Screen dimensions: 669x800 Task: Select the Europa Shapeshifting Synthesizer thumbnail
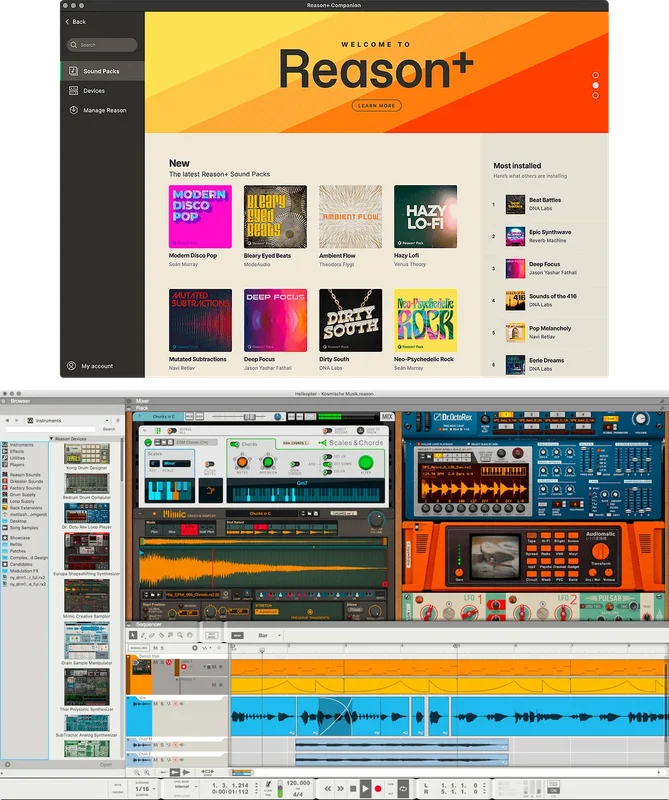[87, 551]
